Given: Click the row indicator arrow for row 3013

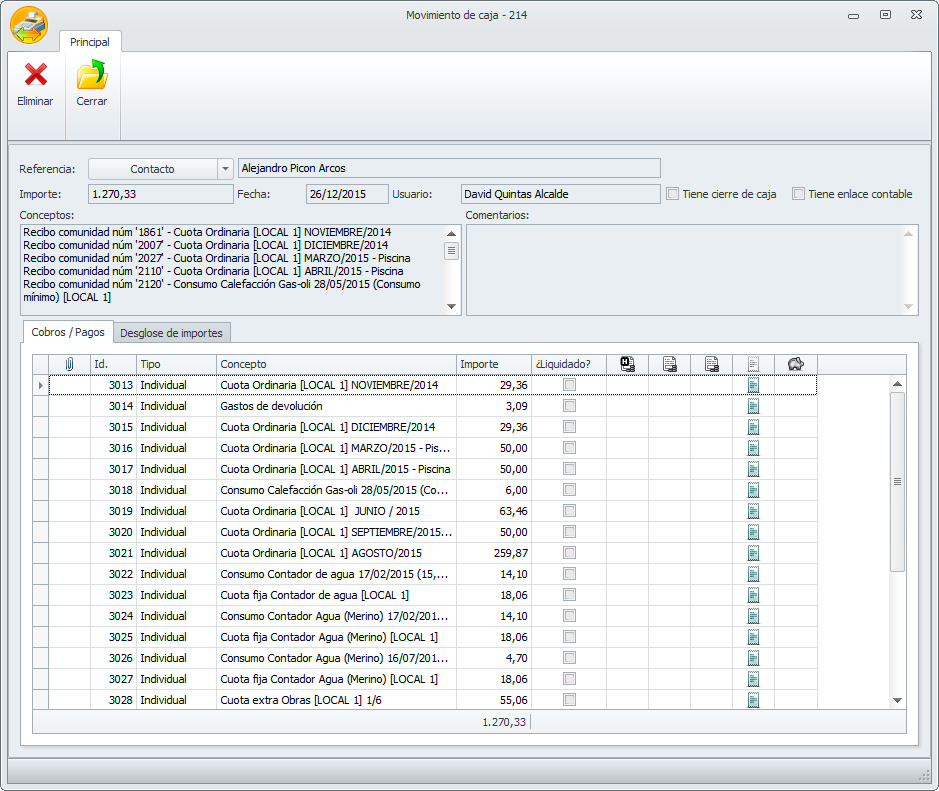Looking at the screenshot, I should (41, 385).
